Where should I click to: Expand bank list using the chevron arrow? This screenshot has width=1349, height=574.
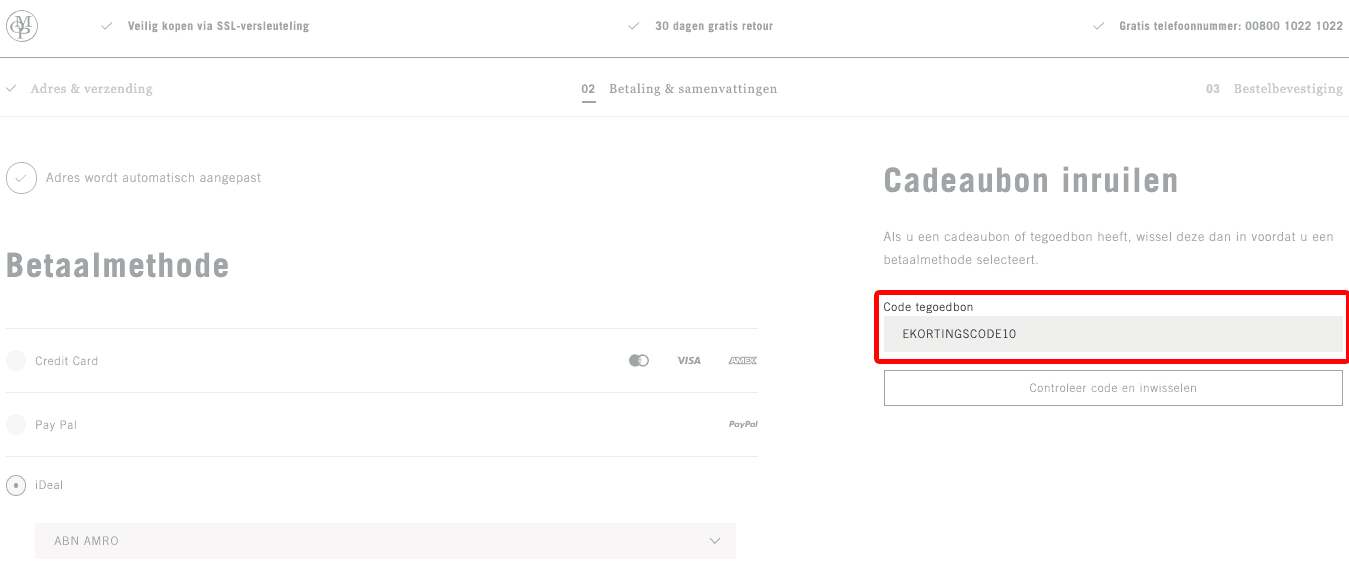[x=715, y=541]
